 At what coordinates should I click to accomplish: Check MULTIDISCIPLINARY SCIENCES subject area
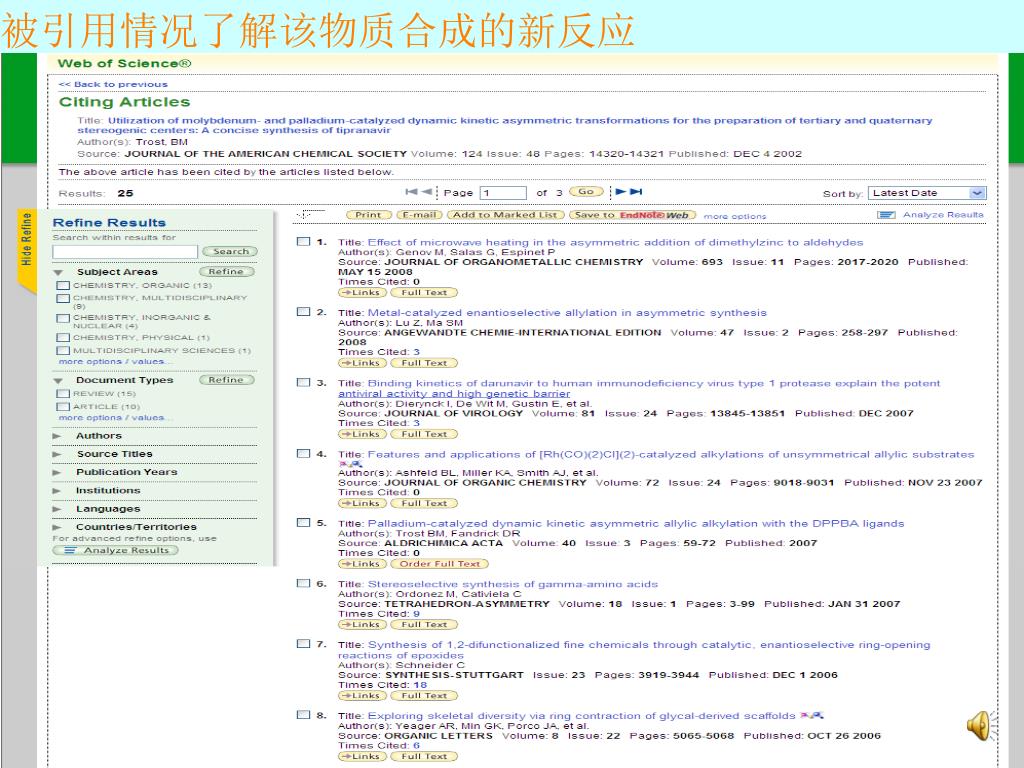coord(63,351)
